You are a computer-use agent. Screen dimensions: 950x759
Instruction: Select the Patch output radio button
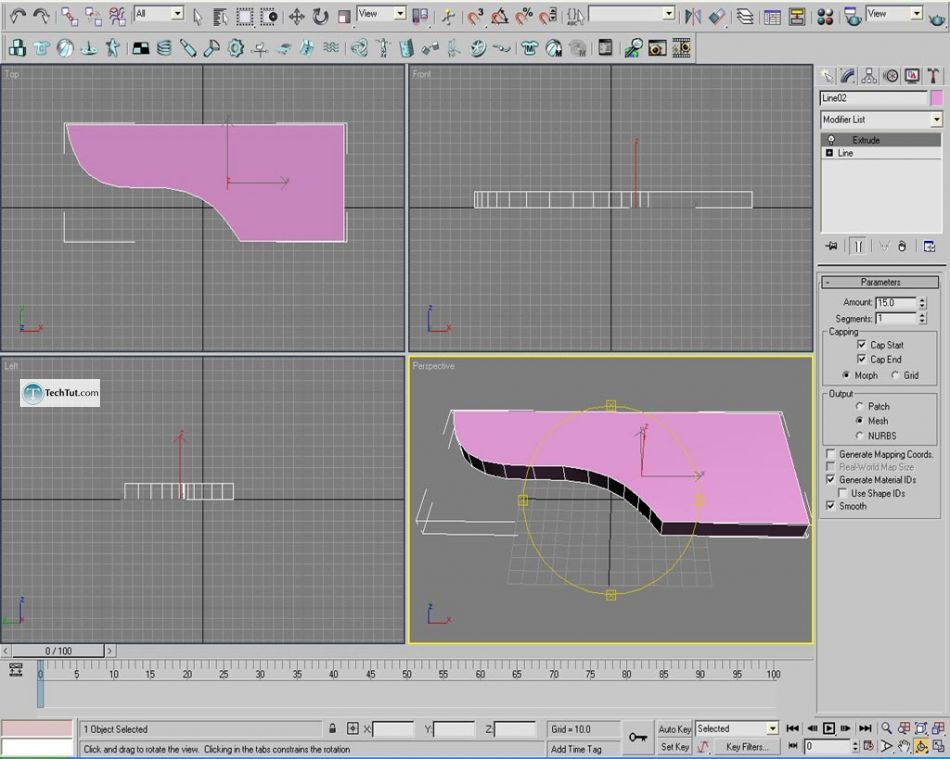click(859, 406)
